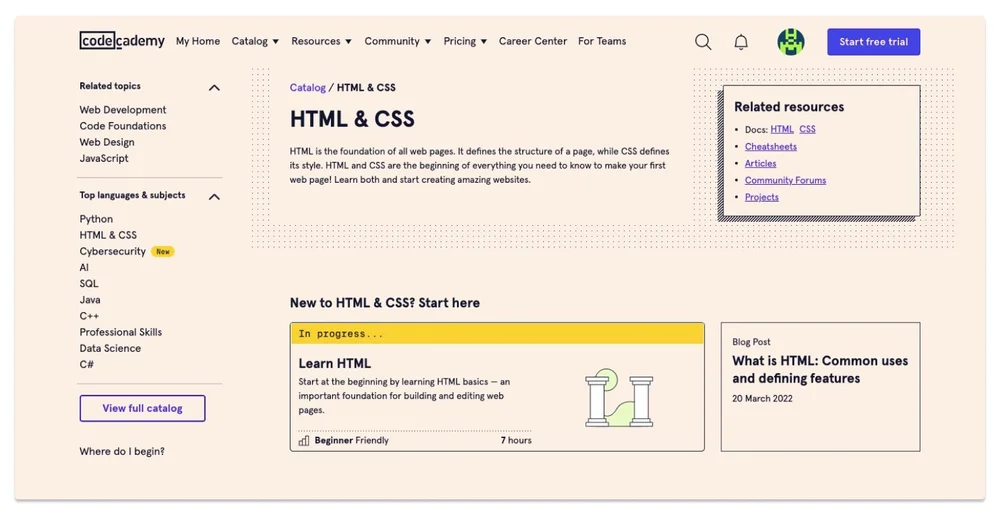Select C++ subject in sidebar
The width and height of the screenshot is (1000, 515).
[x=89, y=316]
